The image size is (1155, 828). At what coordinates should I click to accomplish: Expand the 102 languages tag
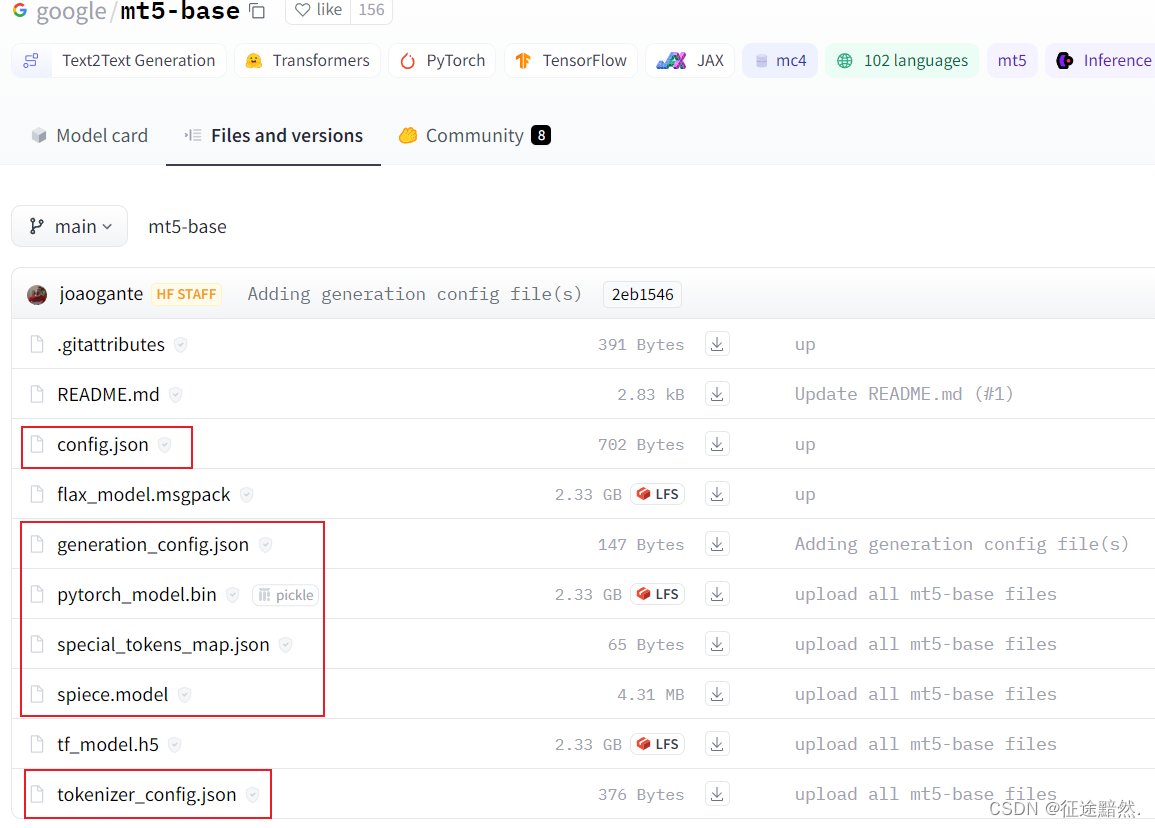tap(902, 60)
